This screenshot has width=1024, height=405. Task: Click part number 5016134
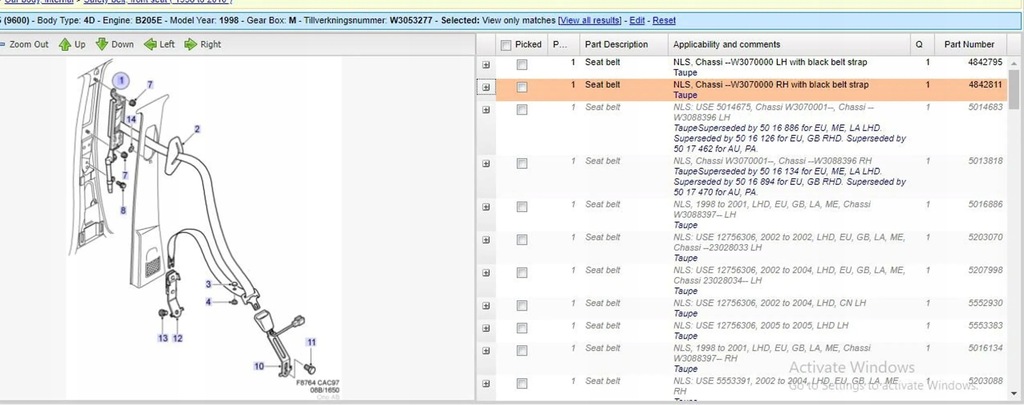pyautogui.click(x=985, y=348)
